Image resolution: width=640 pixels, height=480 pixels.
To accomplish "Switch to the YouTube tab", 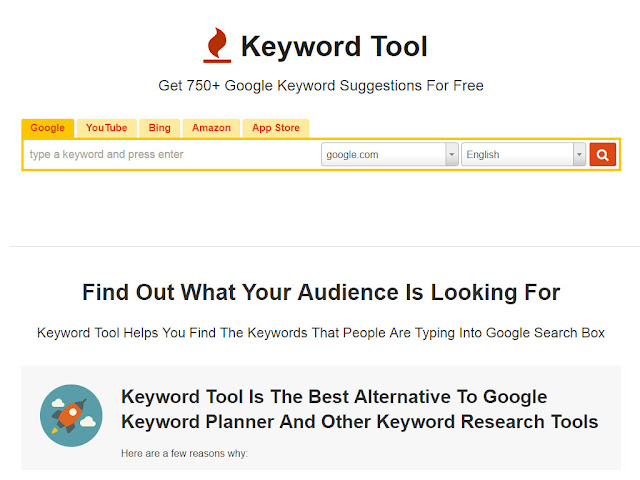I will [106, 128].
